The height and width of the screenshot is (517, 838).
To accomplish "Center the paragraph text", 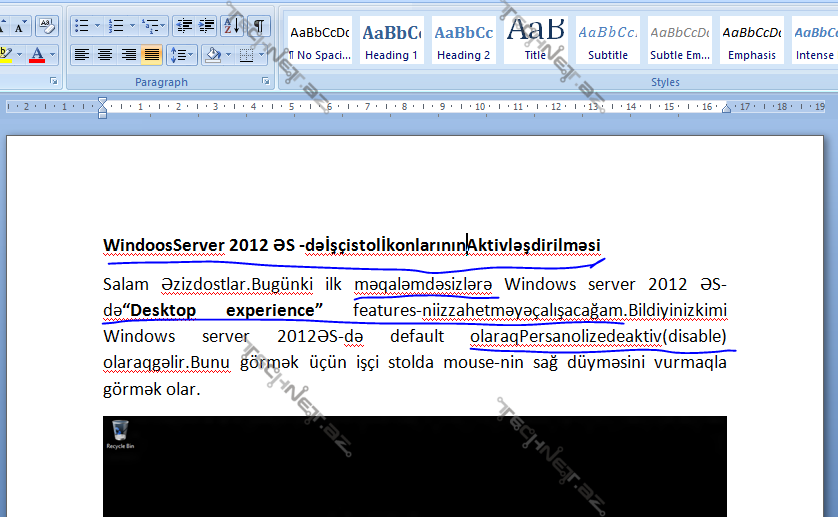I will coord(105,55).
